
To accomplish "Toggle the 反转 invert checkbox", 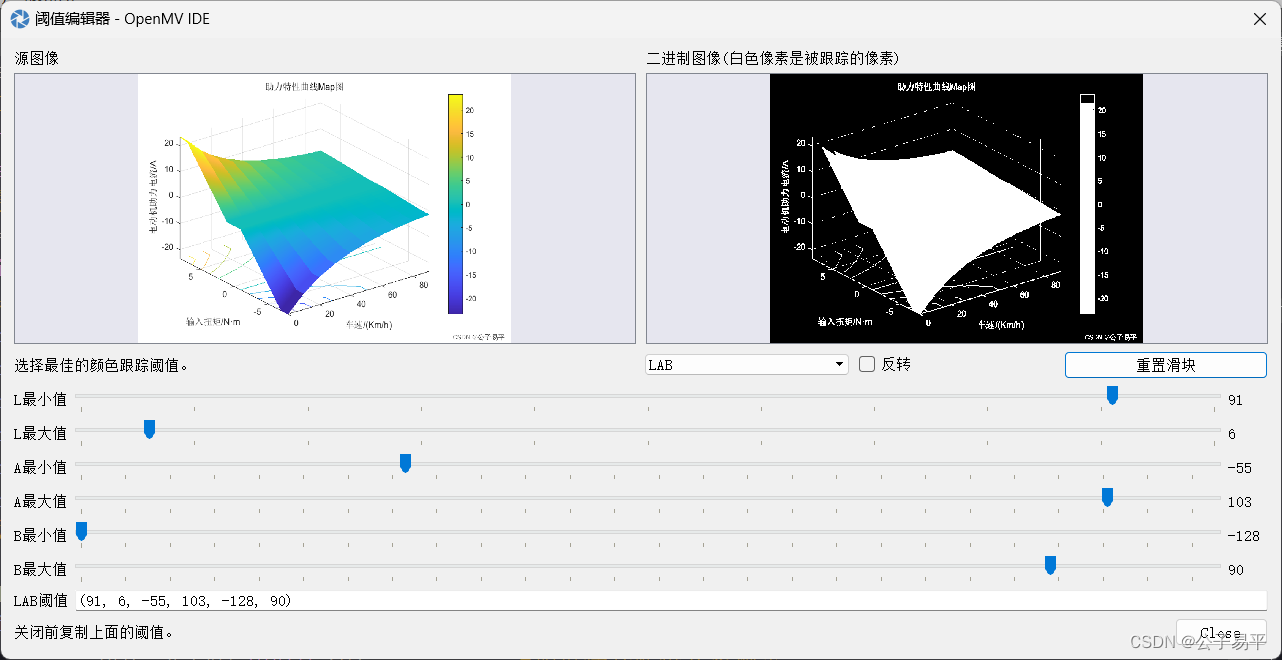I will pyautogui.click(x=867, y=364).
